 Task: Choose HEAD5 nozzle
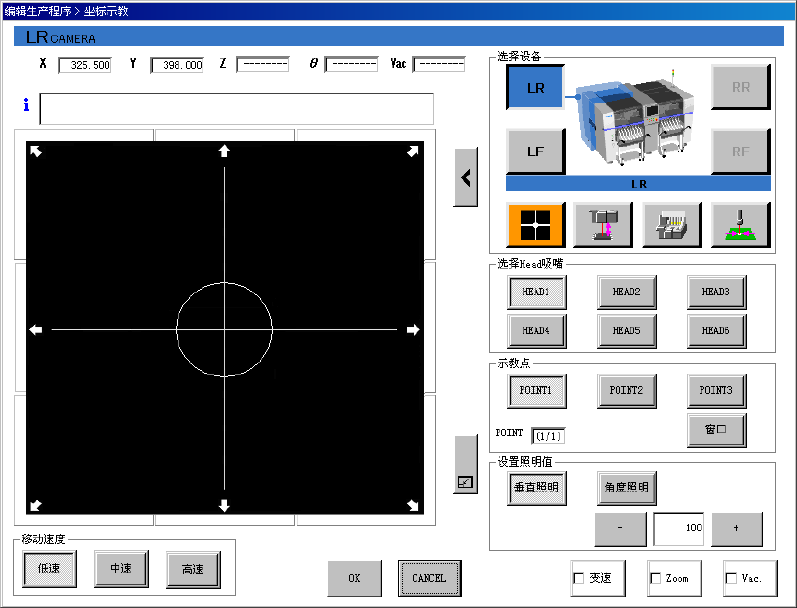point(626,331)
